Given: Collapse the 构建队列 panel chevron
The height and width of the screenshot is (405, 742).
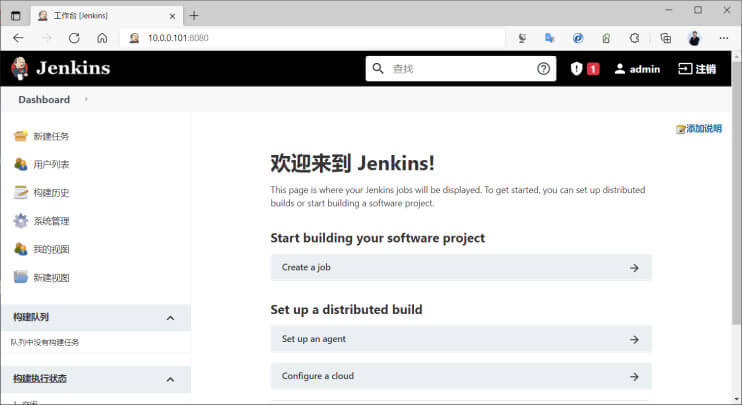Looking at the screenshot, I should pos(170,318).
